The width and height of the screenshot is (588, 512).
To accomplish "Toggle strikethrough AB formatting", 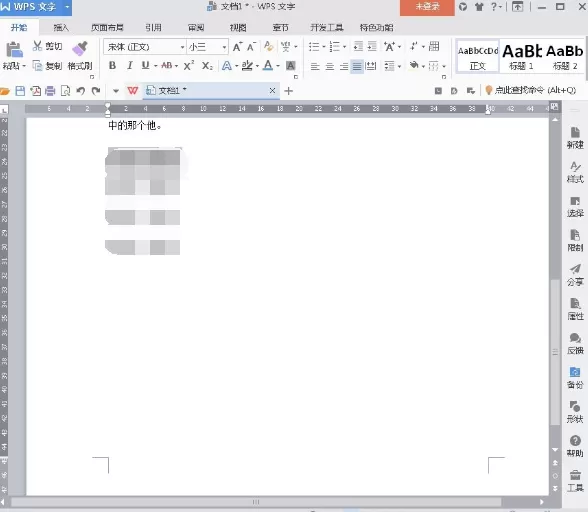I will [x=166, y=66].
